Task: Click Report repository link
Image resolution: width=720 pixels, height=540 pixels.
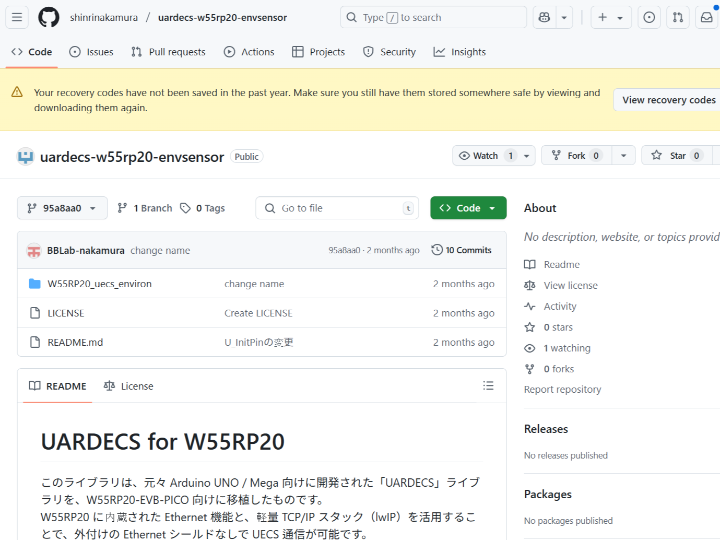Action: pyautogui.click(x=562, y=389)
